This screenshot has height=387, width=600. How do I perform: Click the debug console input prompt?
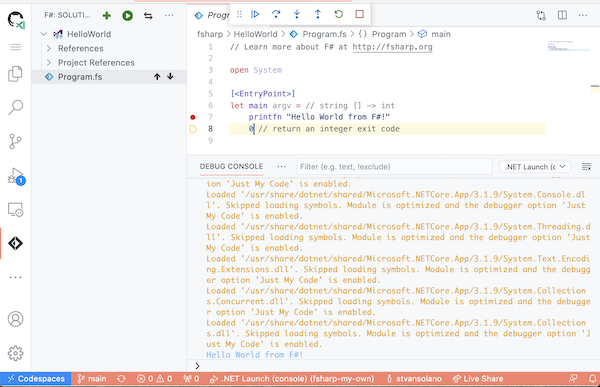click(393, 366)
